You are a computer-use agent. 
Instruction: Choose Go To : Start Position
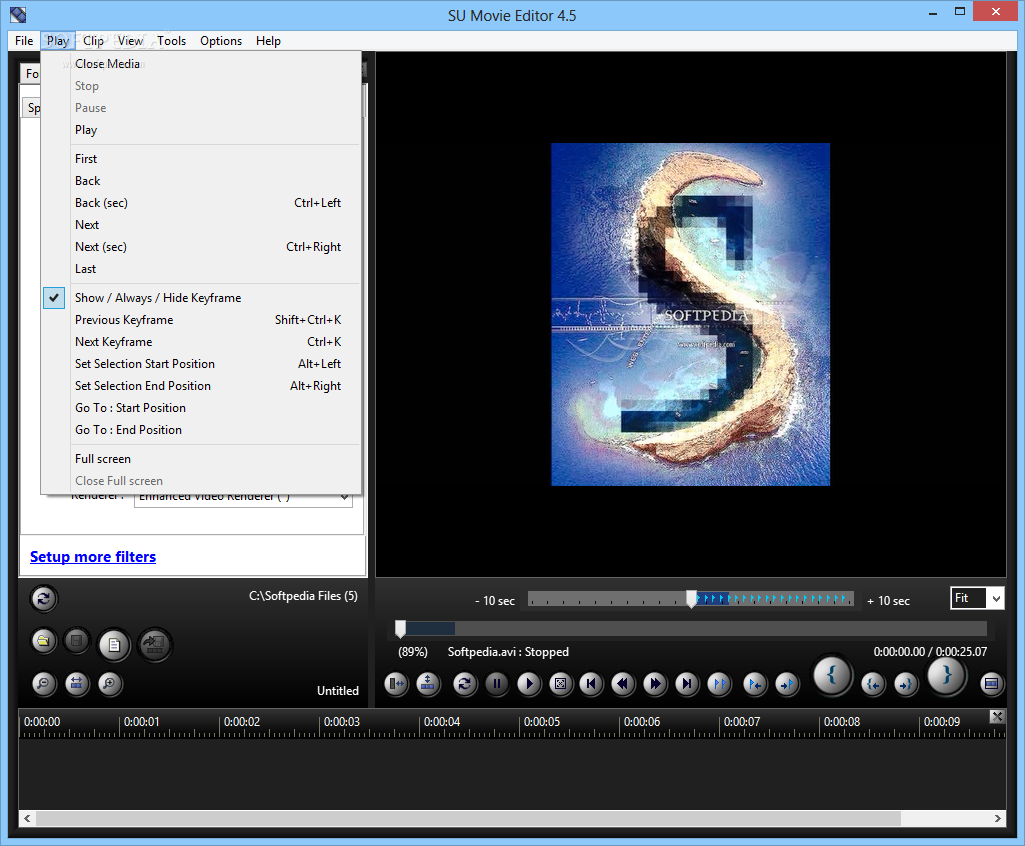(201, 407)
